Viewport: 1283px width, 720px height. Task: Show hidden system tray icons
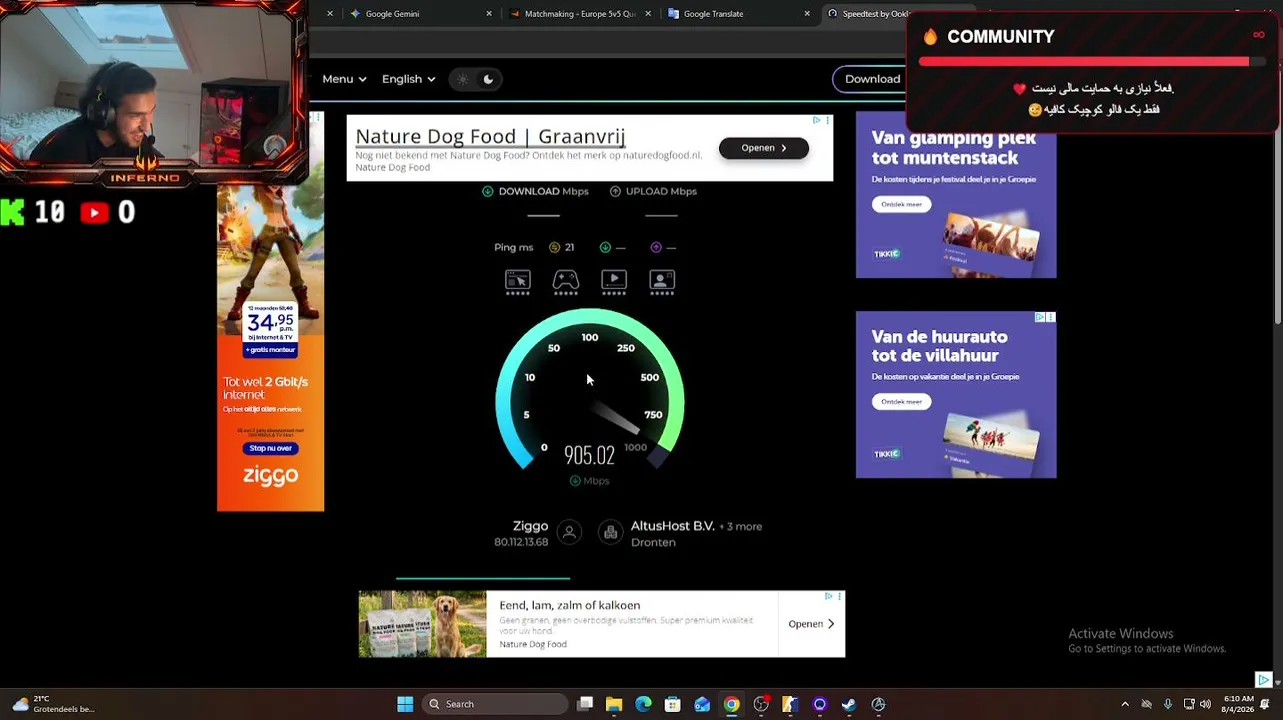pyautogui.click(x=1125, y=704)
